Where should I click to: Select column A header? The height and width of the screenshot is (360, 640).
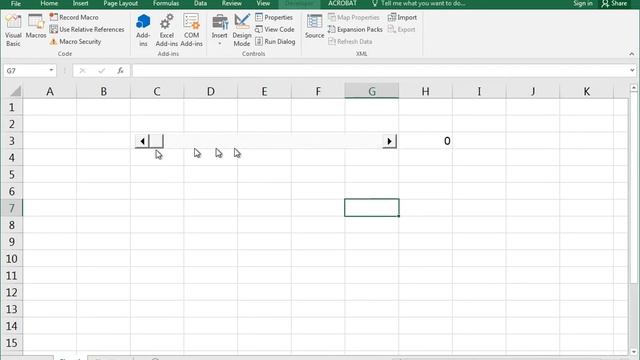click(50, 91)
